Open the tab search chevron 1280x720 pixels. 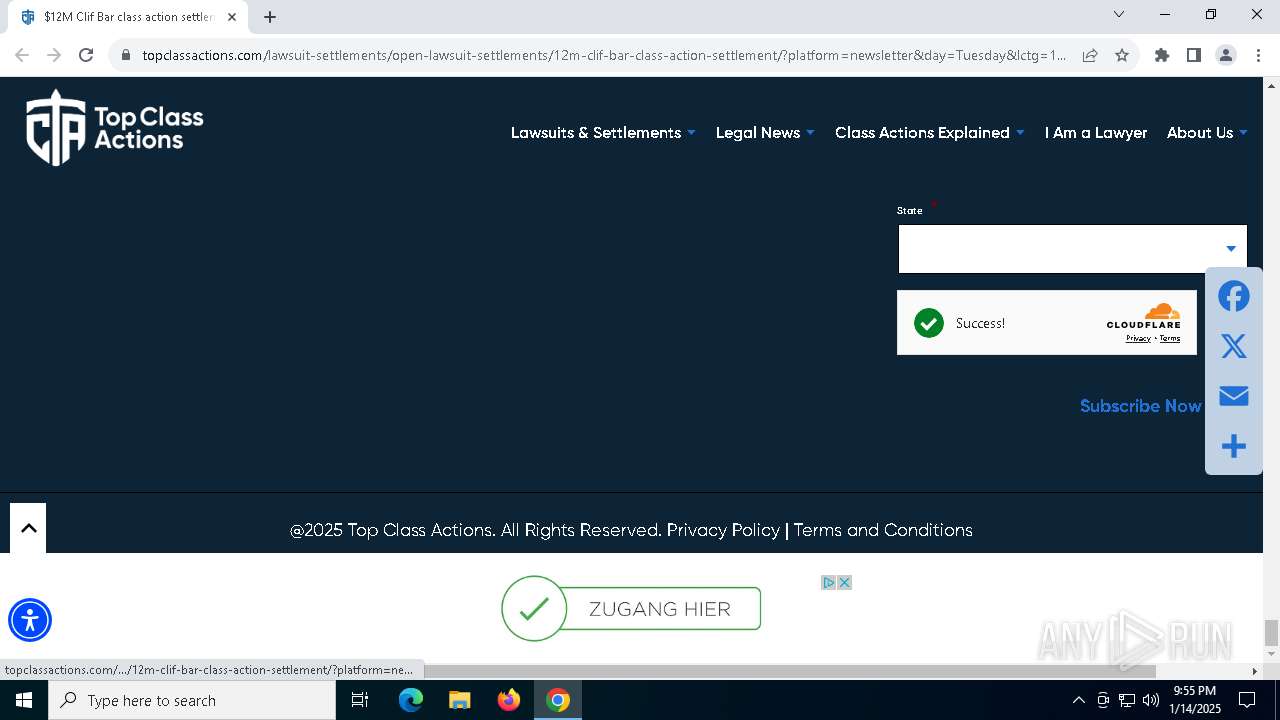1119,14
